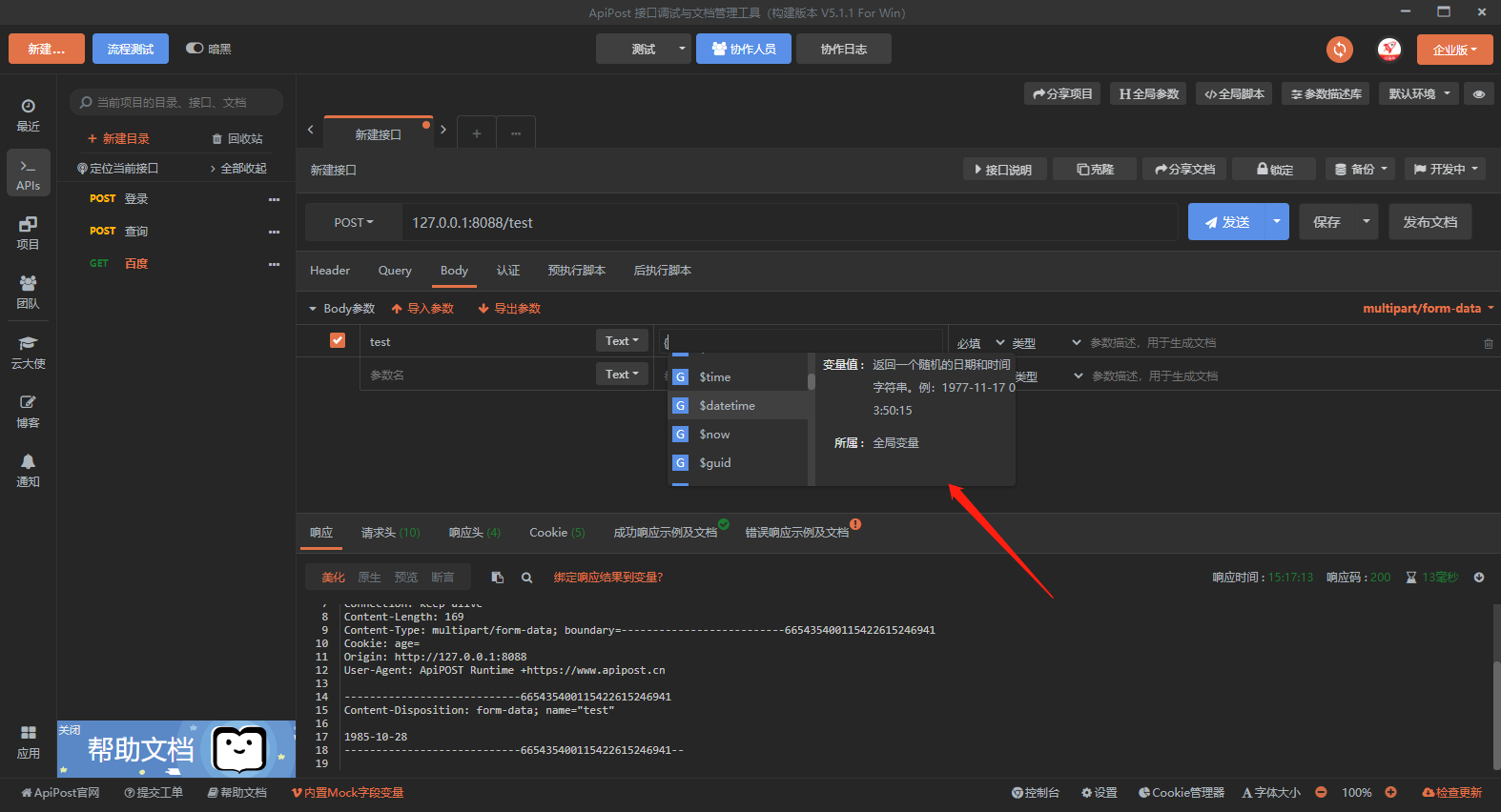Screen dimensions: 1501x812
Task: Click the search response magnifier icon
Action: coord(526,578)
